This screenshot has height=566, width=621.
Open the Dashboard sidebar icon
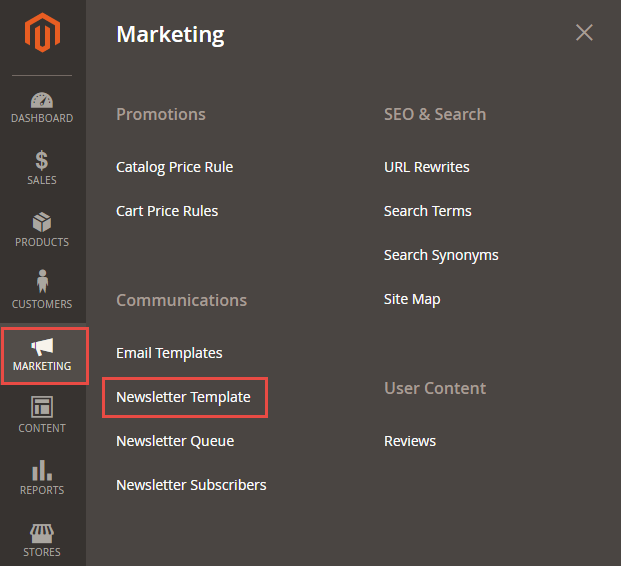(42, 101)
